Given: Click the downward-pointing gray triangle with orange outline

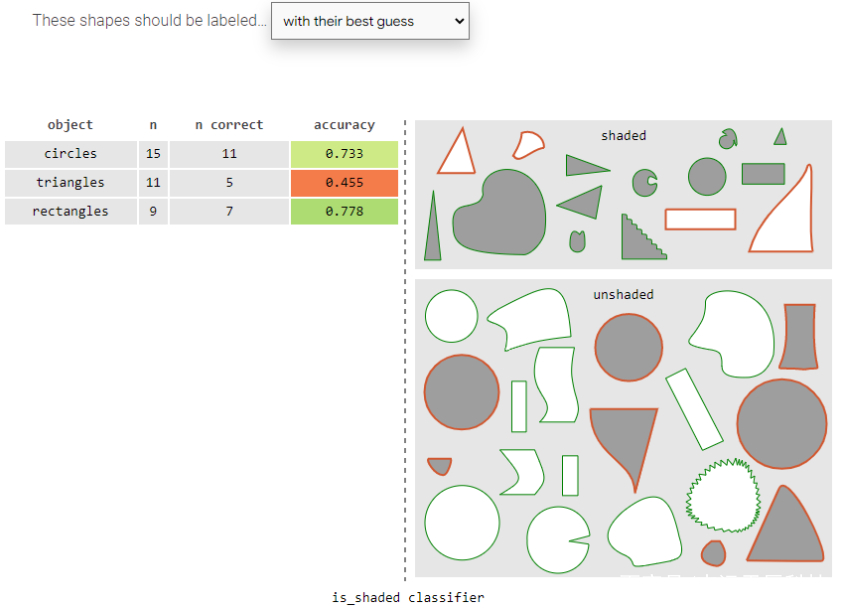Looking at the screenshot, I should tap(626, 440).
